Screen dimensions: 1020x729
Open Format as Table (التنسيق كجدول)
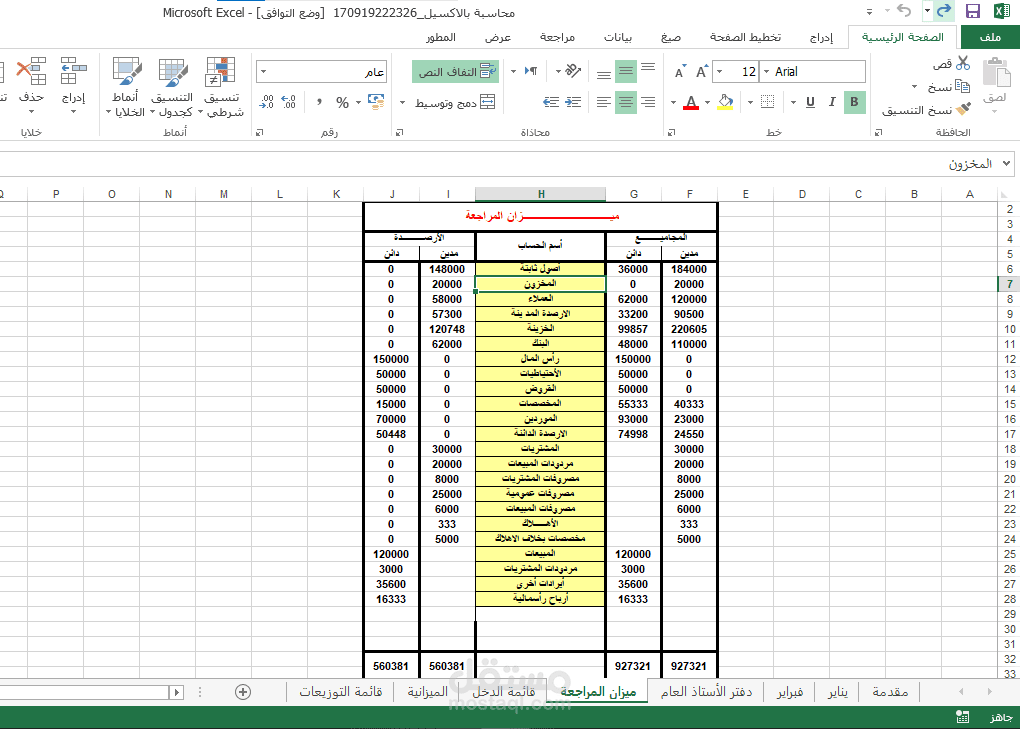coord(172,87)
